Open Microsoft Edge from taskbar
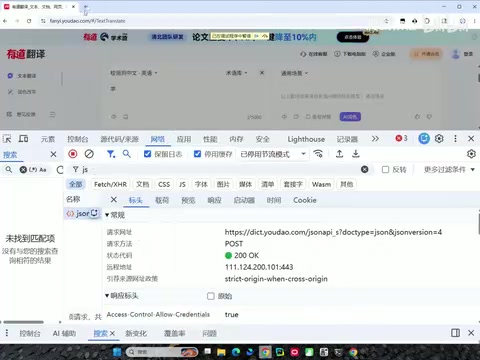The width and height of the screenshot is (480, 360). pos(236,352)
